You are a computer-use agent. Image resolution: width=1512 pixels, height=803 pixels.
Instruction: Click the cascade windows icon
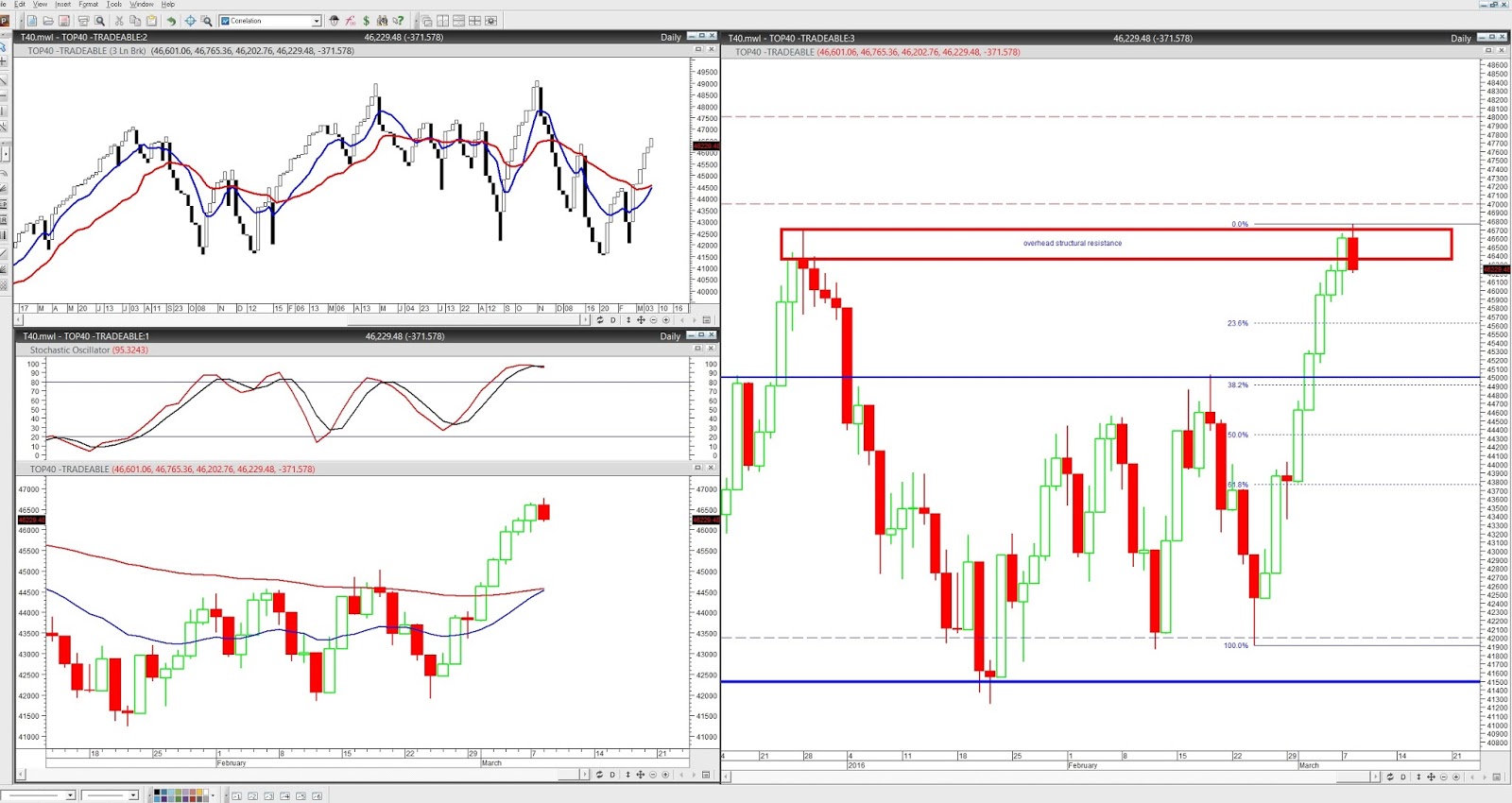(x=426, y=21)
